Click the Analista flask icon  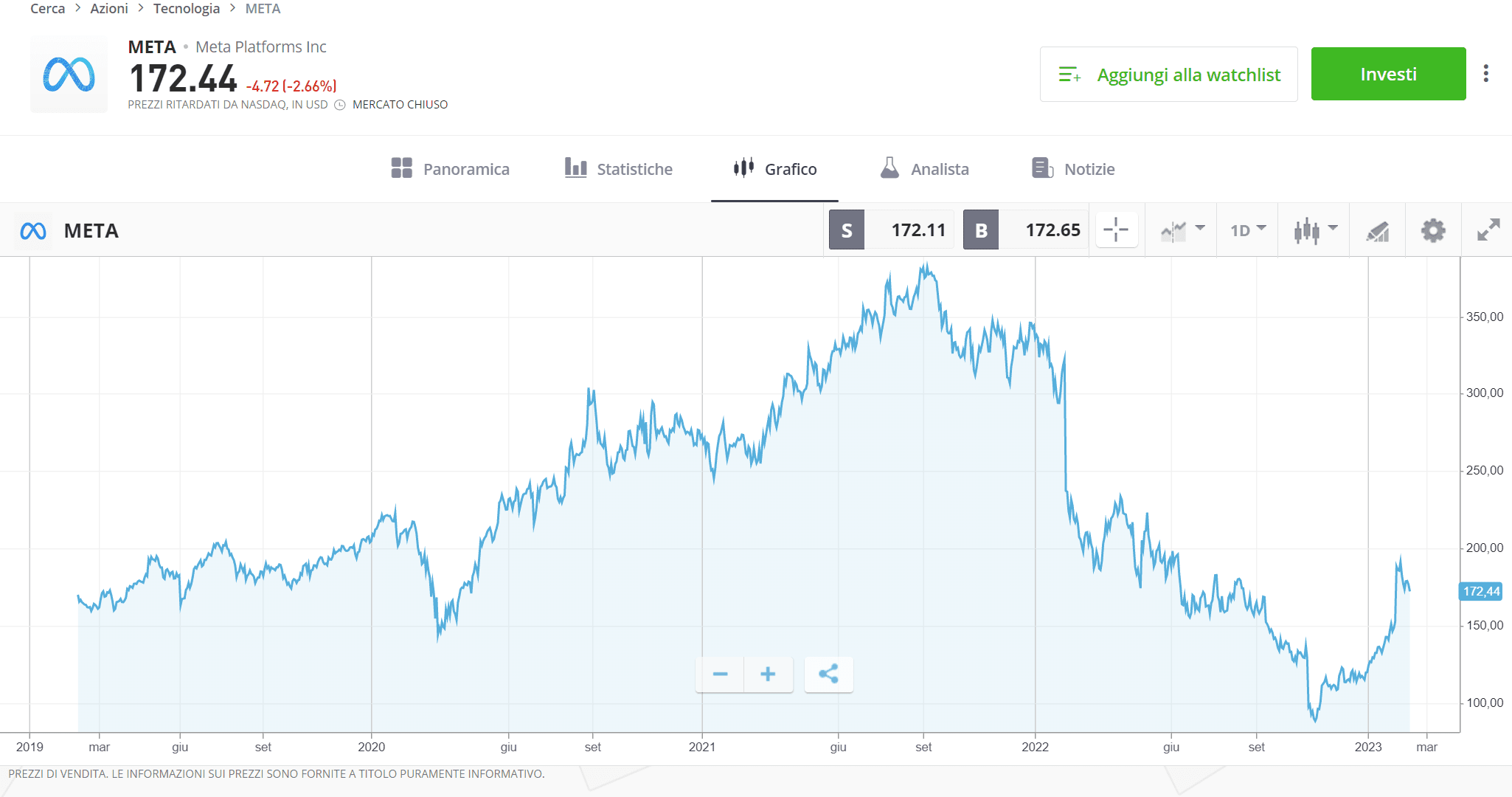click(889, 168)
